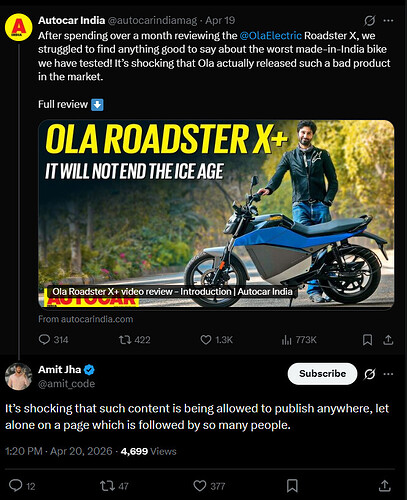This screenshot has width=407, height=500.
Task: Like Amit Jha's post with 377 likes
Action: (209, 486)
